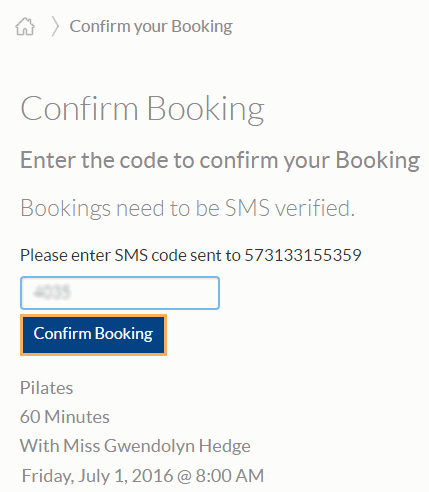Click the '60 Minutes' duration text
The image size is (429, 492).
coord(65,417)
